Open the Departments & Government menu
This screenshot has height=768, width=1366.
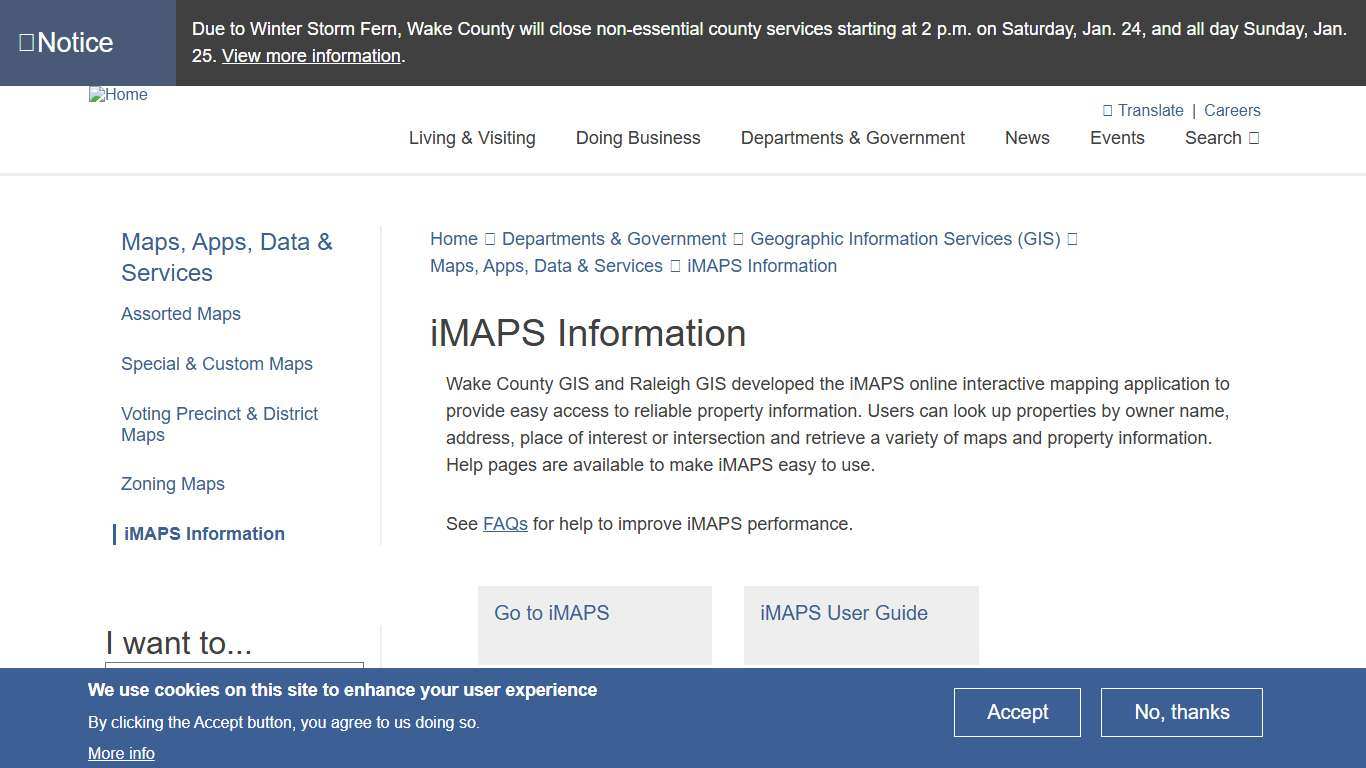852,138
